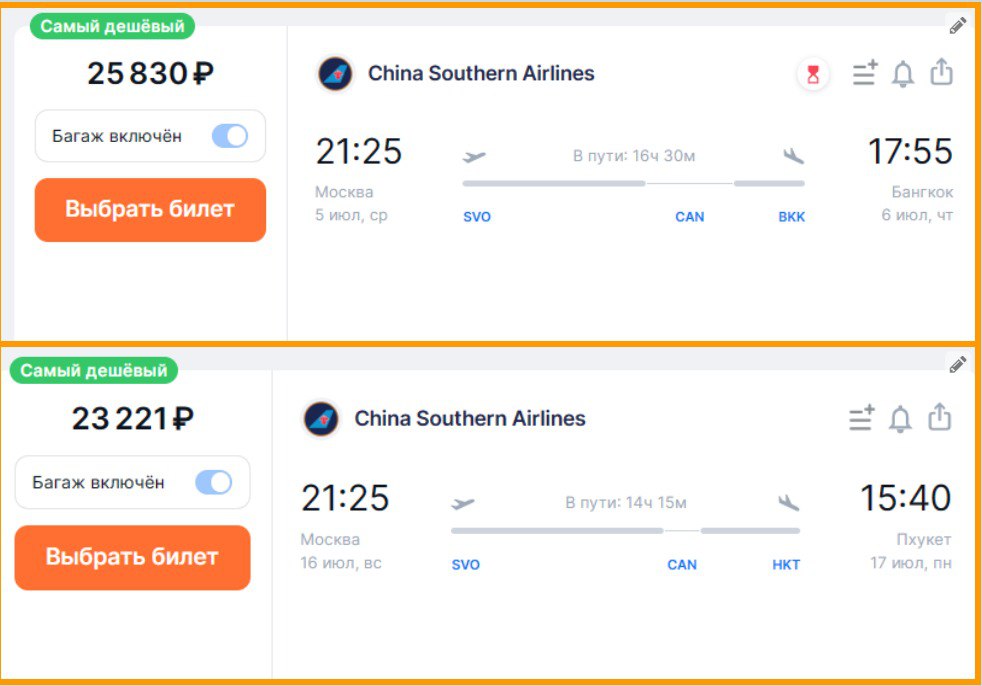The height and width of the screenshot is (686, 982).
Task: Click pencil edit icon on top card
Action: pyautogui.click(x=958, y=26)
